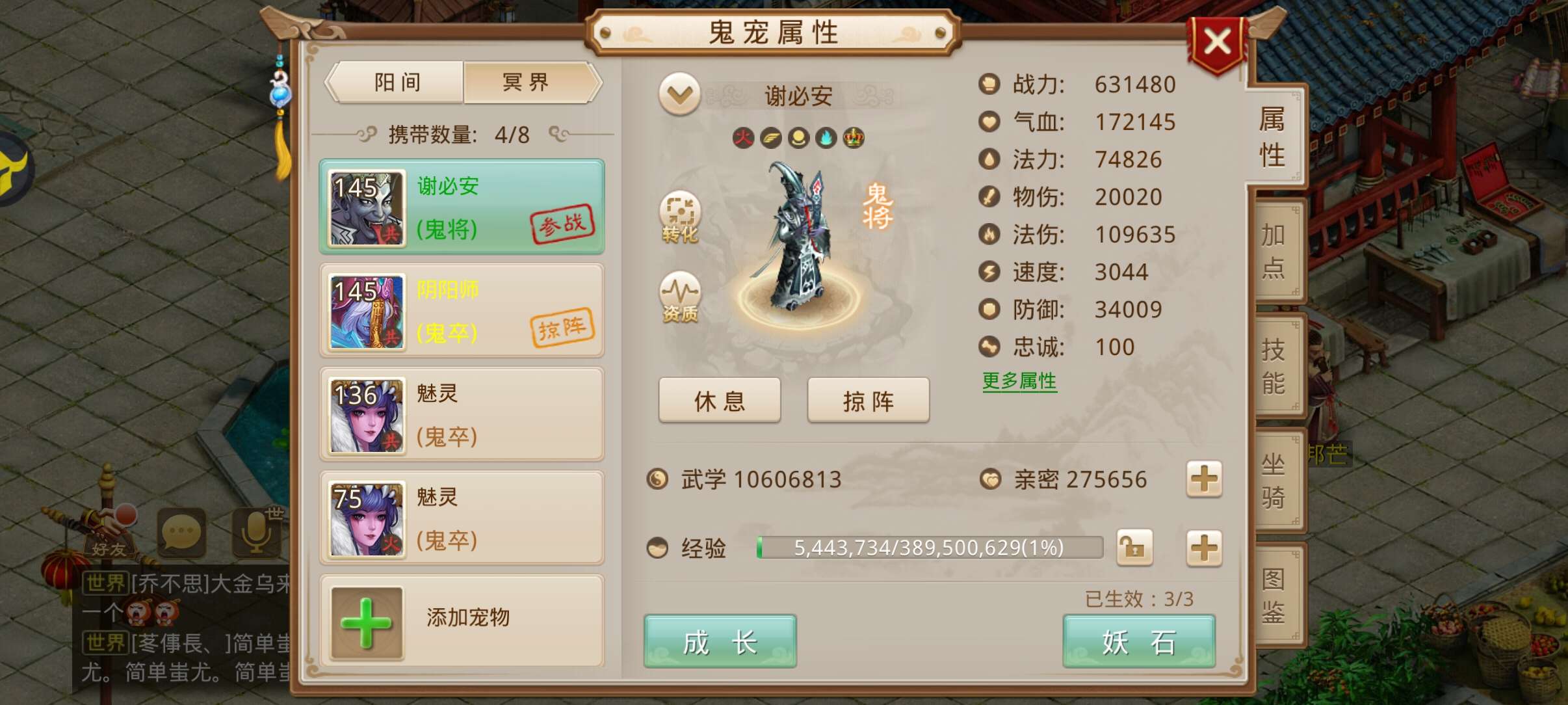Expand experience options with plus button
The height and width of the screenshot is (705, 1568).
point(1204,548)
